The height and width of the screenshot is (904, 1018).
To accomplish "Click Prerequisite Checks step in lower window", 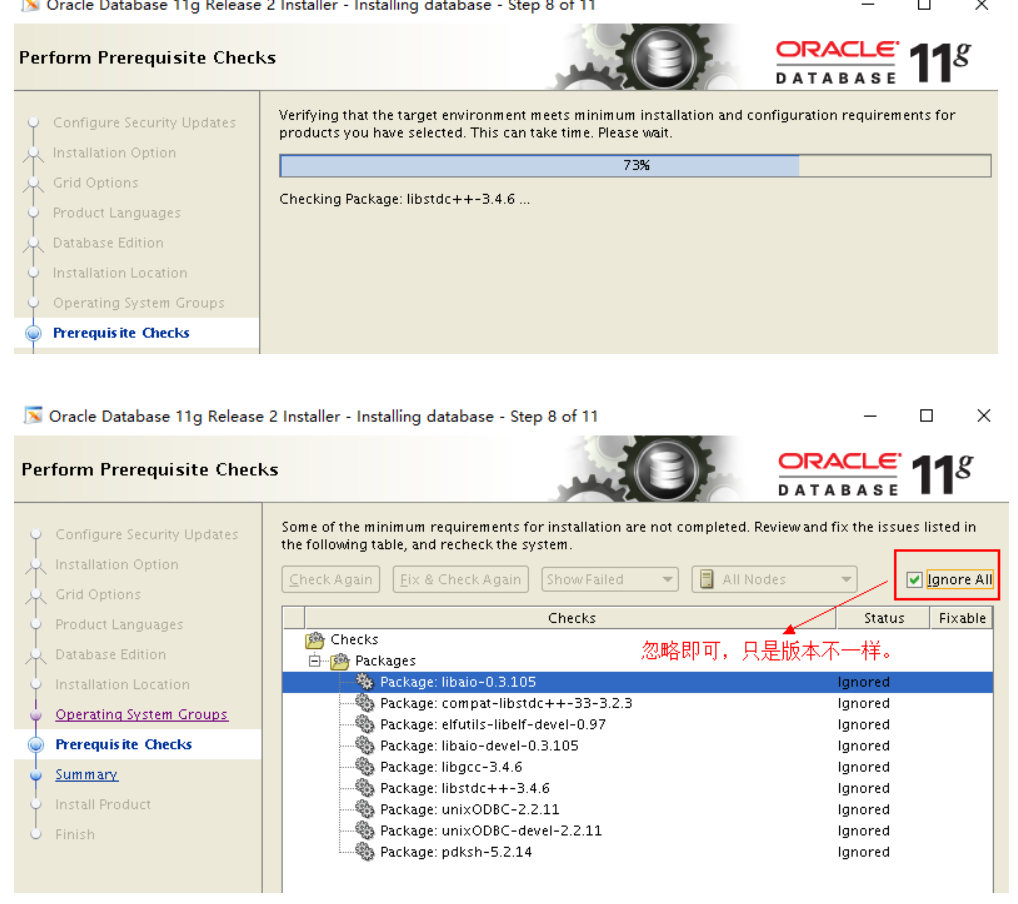I will pyautogui.click(x=123, y=744).
